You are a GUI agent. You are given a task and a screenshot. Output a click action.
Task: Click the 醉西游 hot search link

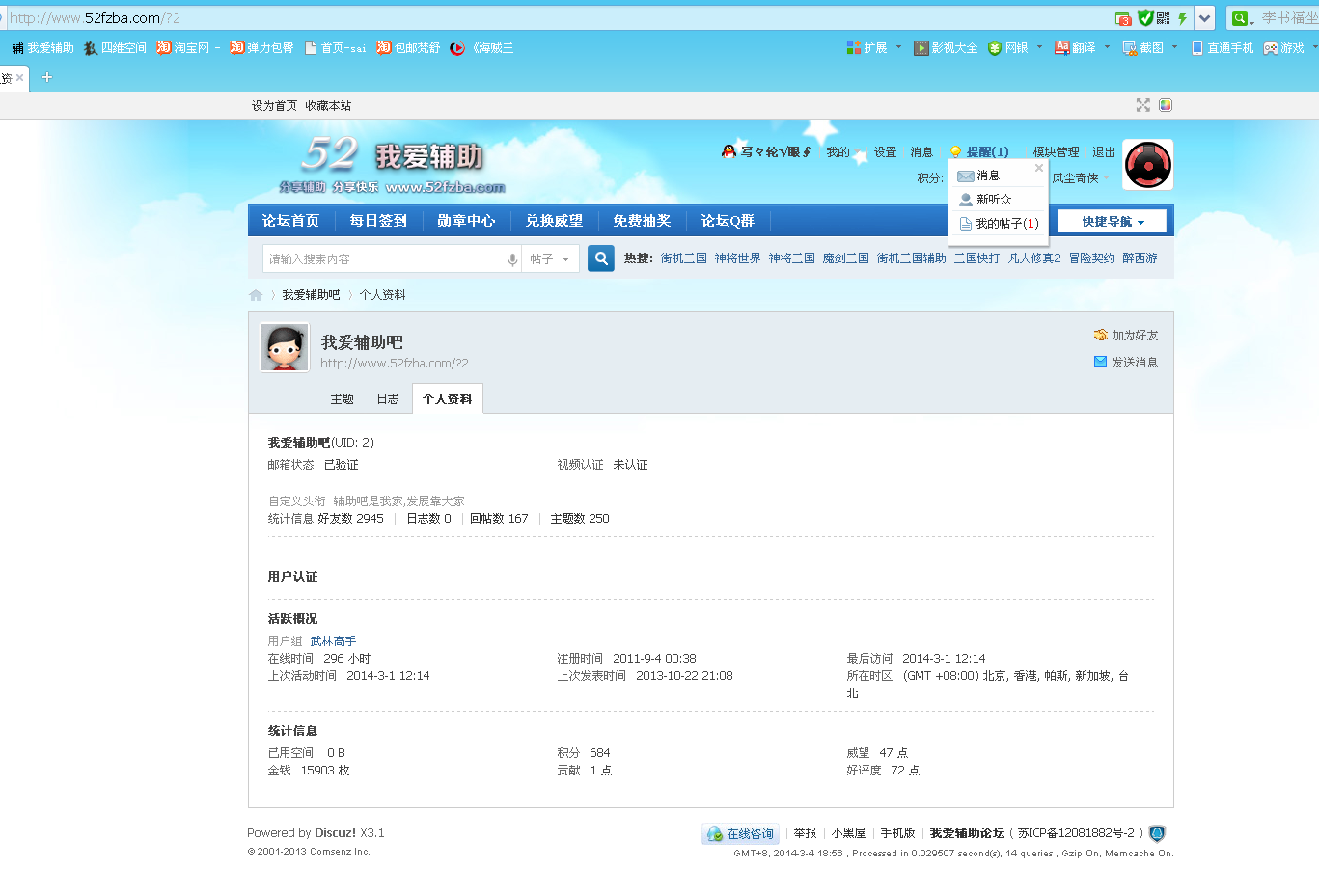coord(1140,258)
